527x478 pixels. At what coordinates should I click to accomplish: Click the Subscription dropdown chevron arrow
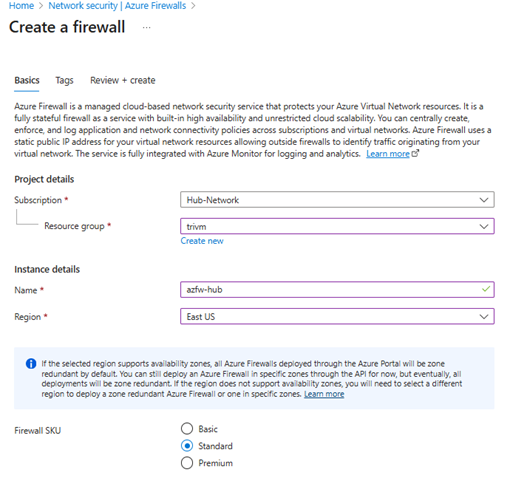[x=484, y=200]
